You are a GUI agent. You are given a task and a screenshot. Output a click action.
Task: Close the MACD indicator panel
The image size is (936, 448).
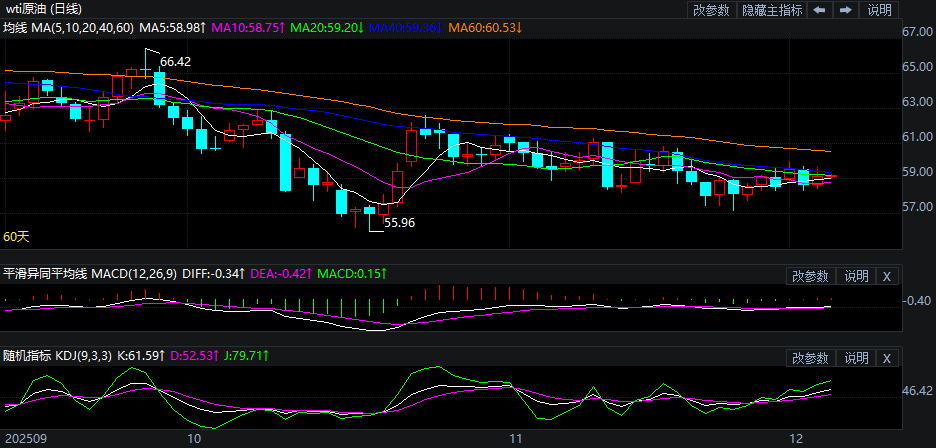click(887, 276)
